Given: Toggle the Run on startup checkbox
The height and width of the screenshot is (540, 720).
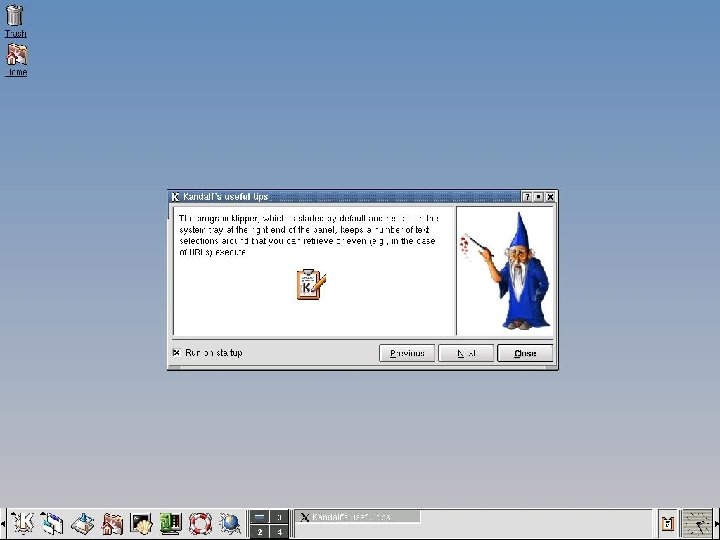Looking at the screenshot, I should coord(176,353).
